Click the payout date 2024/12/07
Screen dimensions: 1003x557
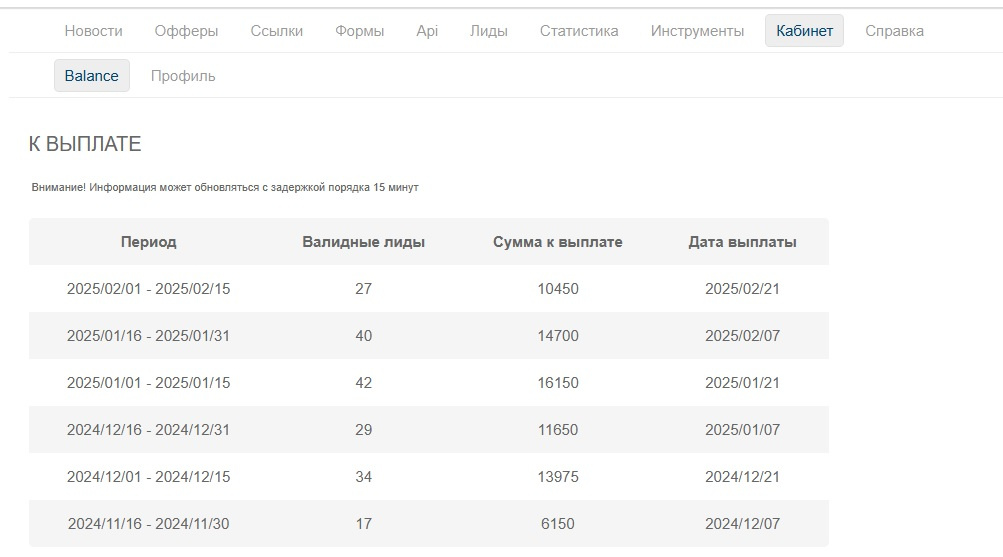(x=742, y=524)
